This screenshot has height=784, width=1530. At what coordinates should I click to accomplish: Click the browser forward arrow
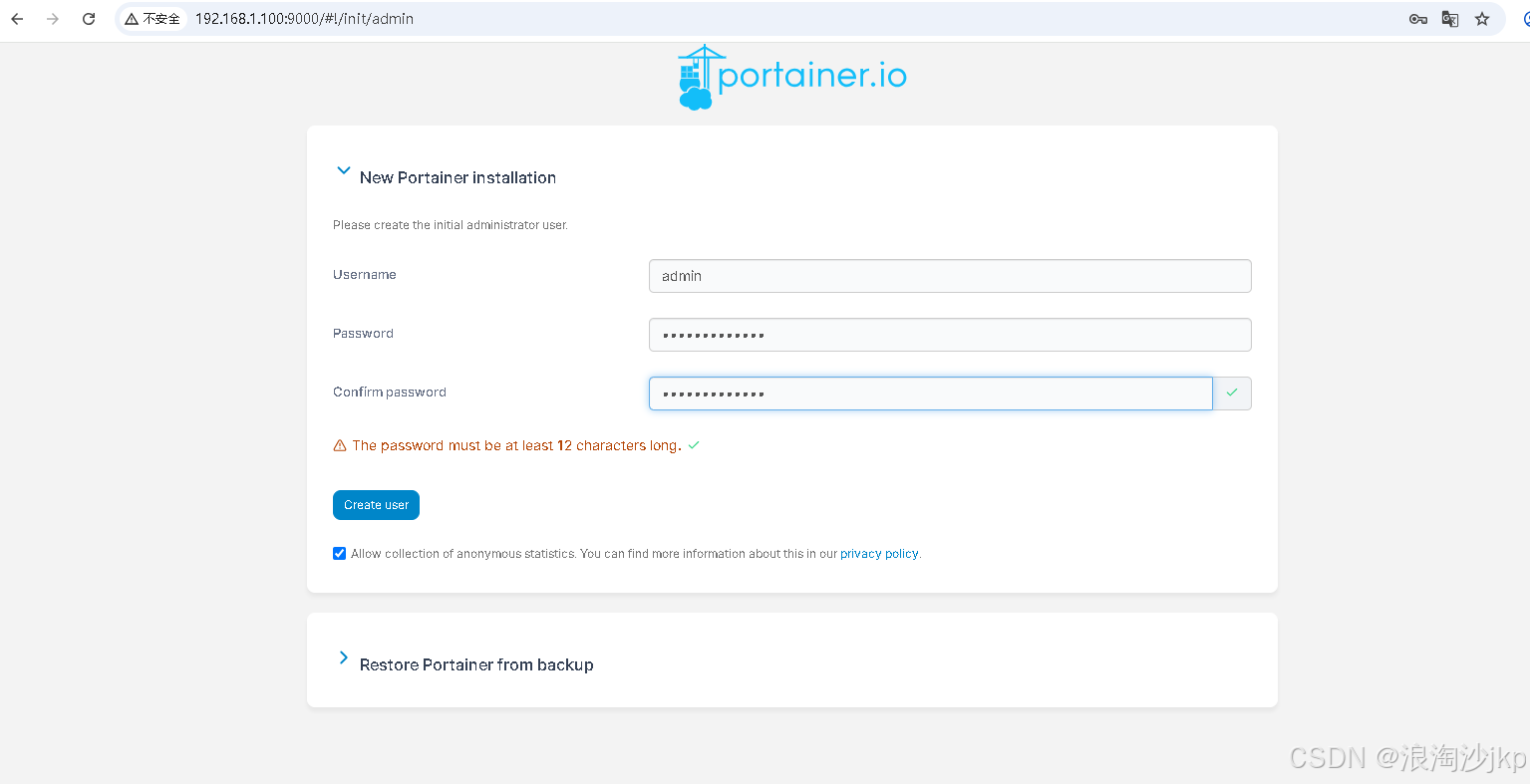pyautogui.click(x=53, y=19)
